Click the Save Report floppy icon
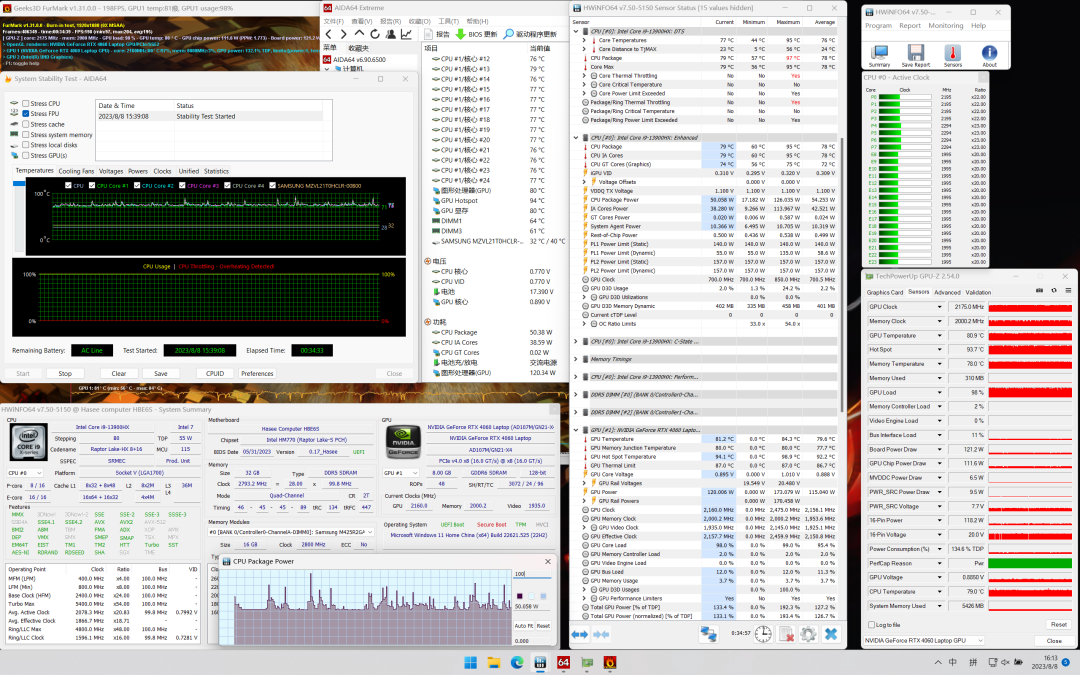Viewport: 1080px width, 675px height. tap(916, 52)
